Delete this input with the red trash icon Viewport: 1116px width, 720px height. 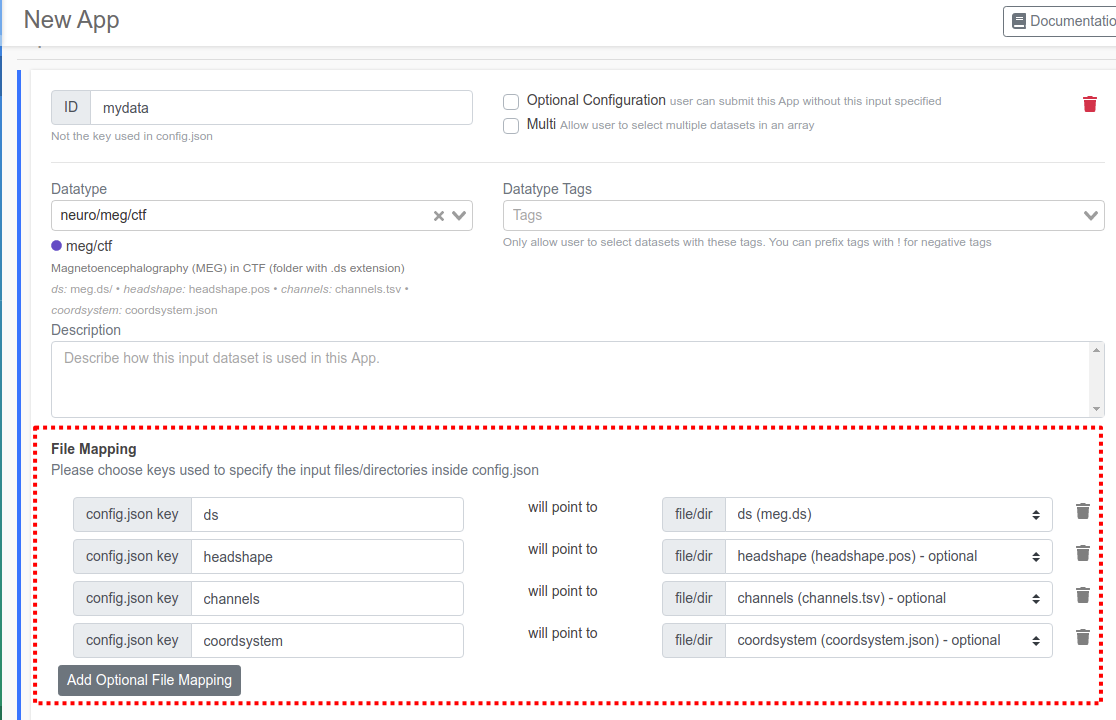point(1090,105)
